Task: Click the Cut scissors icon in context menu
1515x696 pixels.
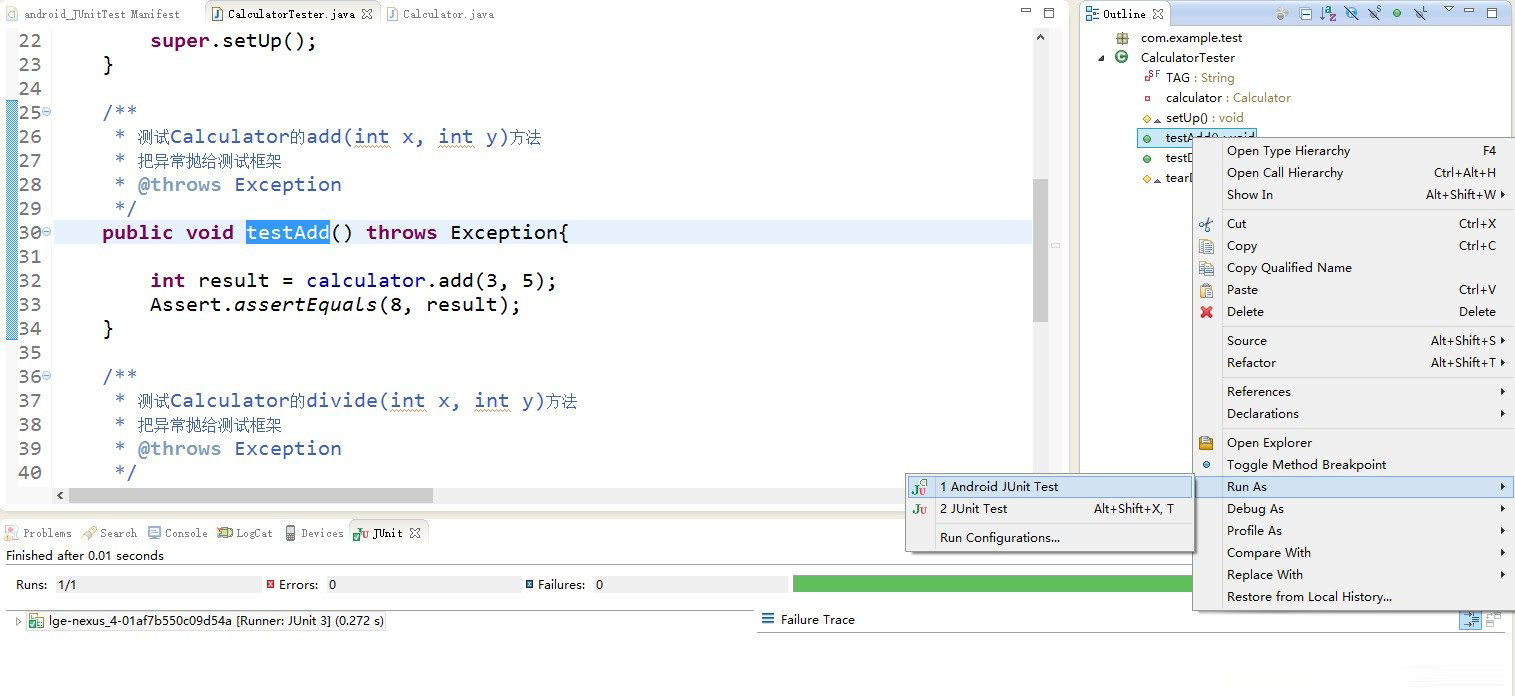Action: tap(1206, 224)
